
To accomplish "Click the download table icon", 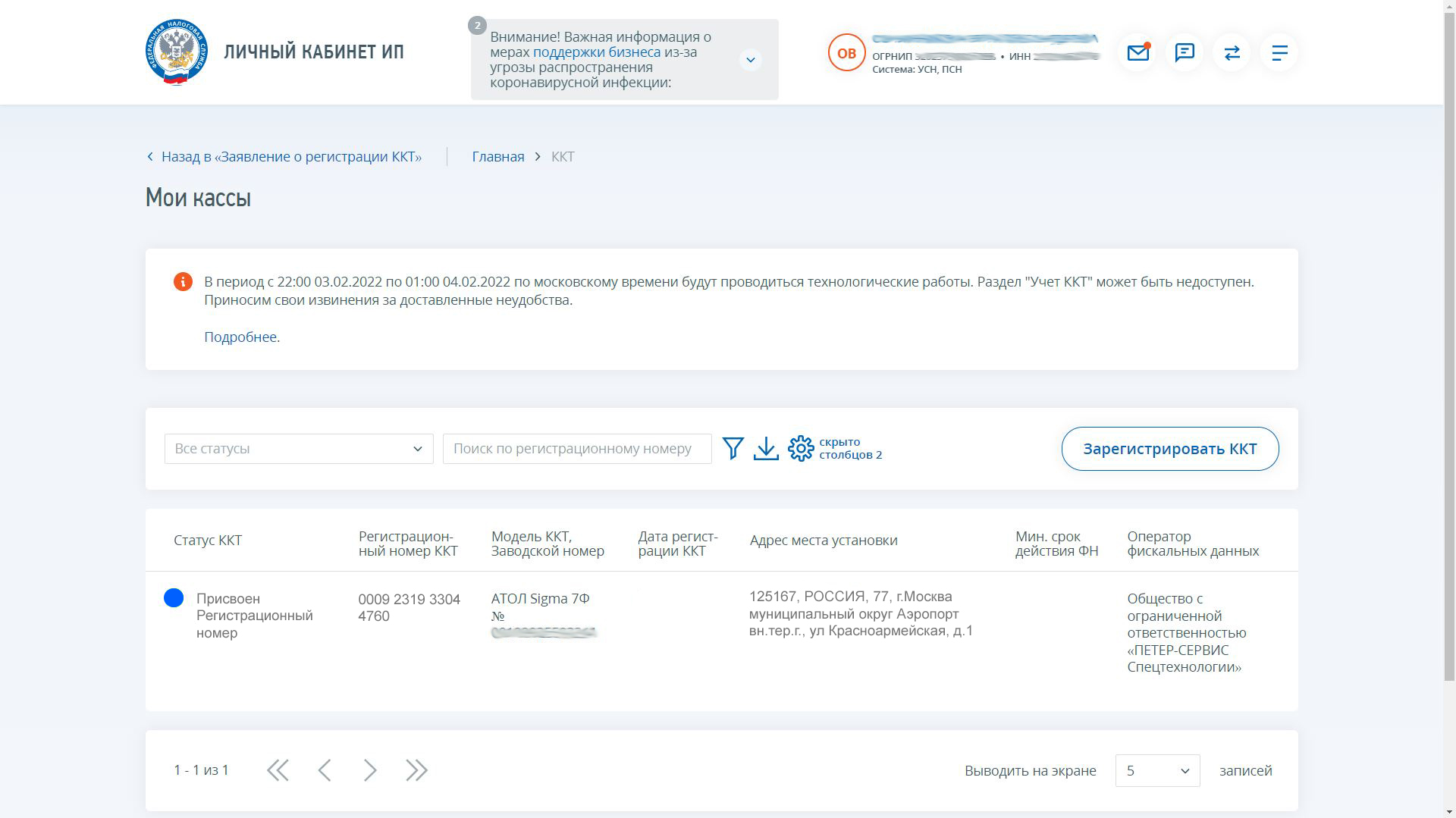I will click(766, 448).
